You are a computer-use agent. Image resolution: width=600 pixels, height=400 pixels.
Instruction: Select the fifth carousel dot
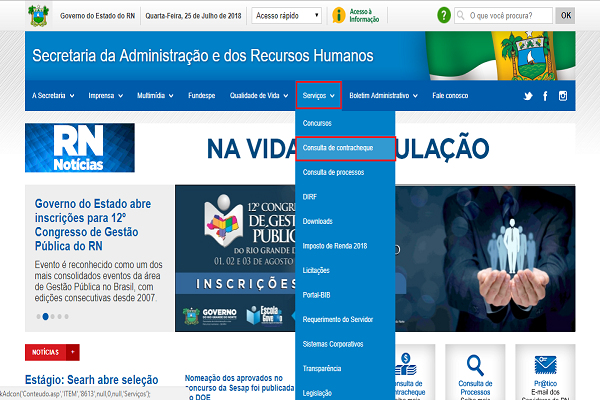click(x=67, y=317)
